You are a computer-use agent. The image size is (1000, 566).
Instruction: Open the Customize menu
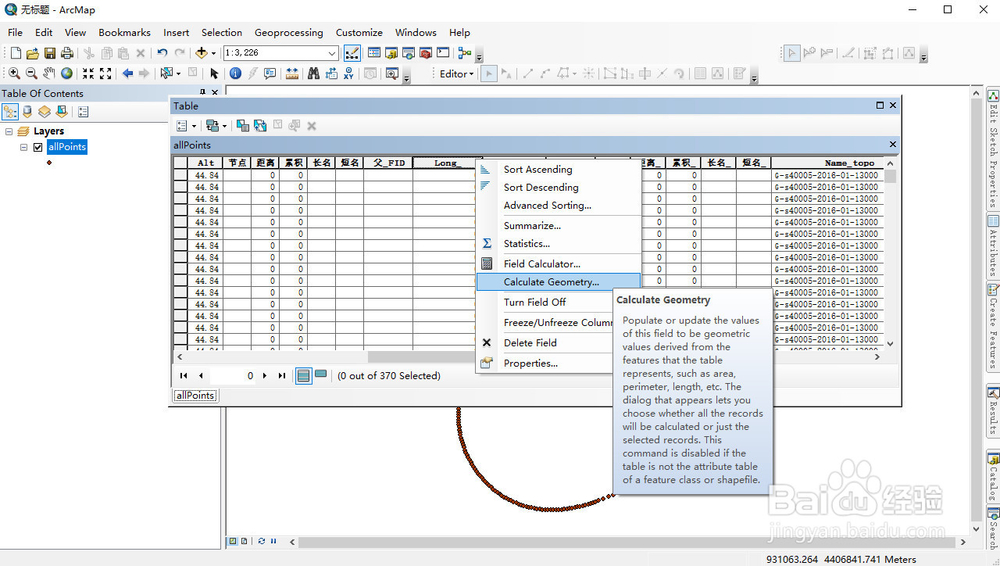359,33
